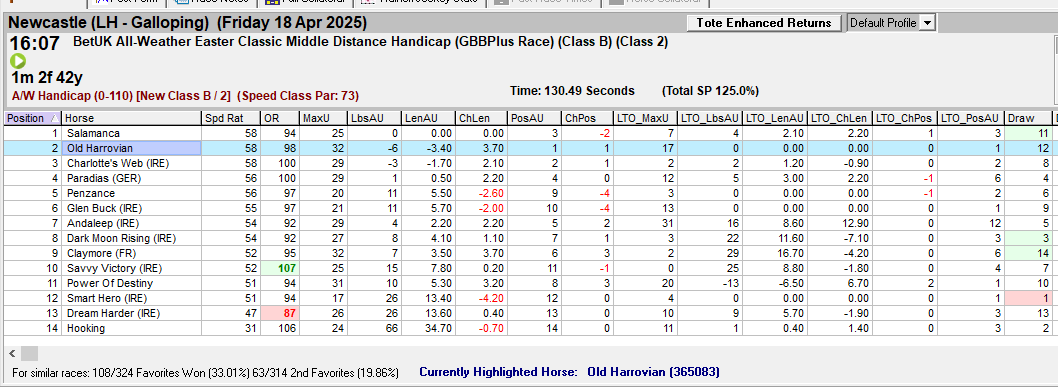The image size is (1058, 387).
Task: Click the ChLen column header
Action: coord(481,118)
